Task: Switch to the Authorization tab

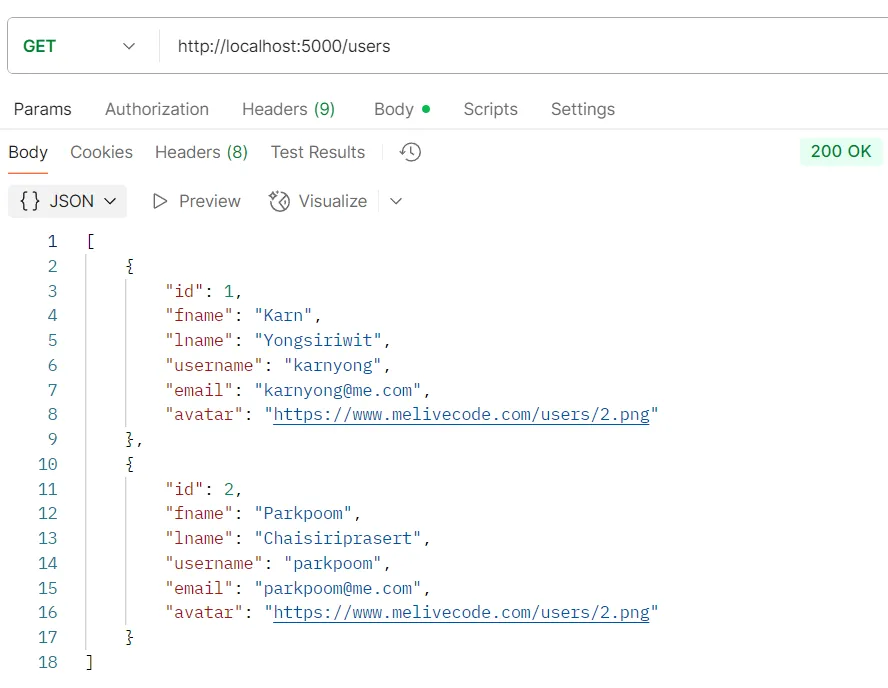Action: tap(156, 109)
